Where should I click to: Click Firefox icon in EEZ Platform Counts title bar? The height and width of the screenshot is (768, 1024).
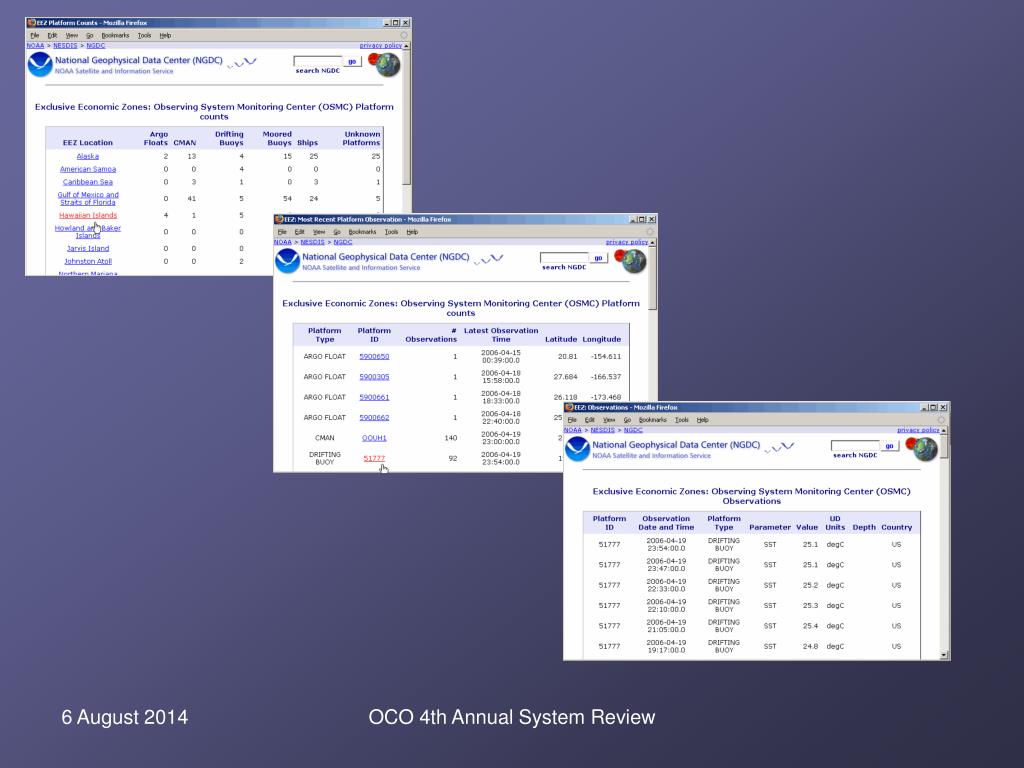[31, 22]
